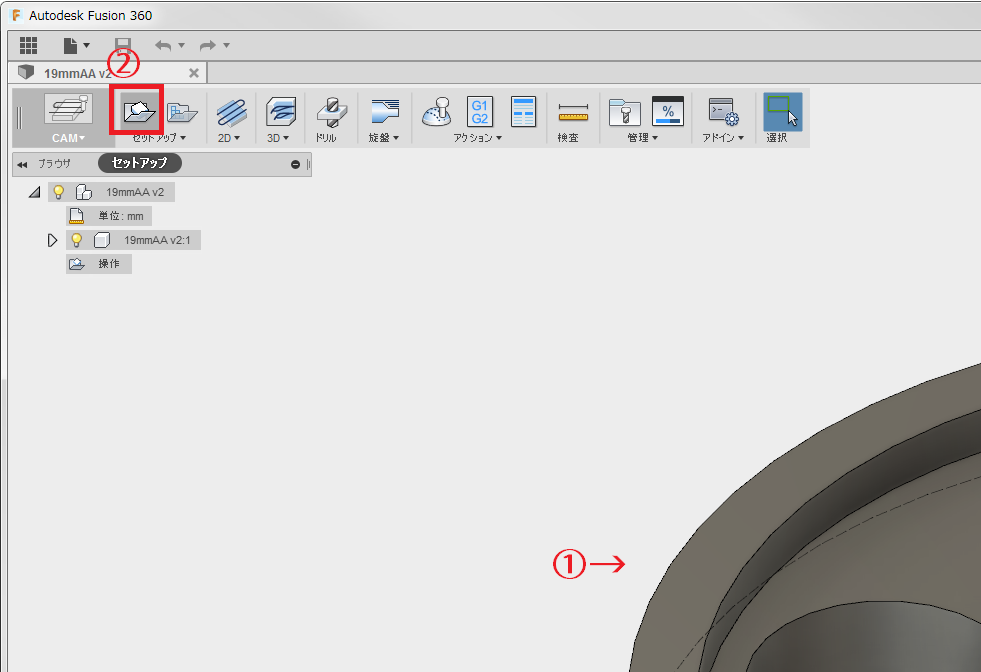Open the File menu icon

[70, 45]
